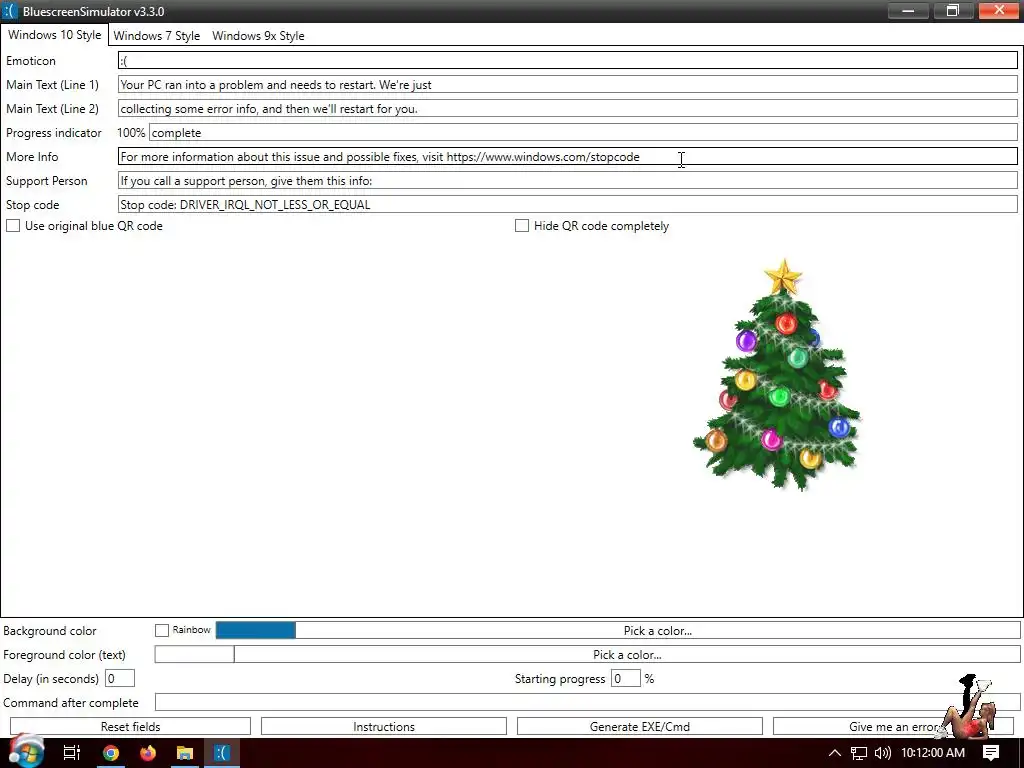Click the Foreground color (text) label
1024x768 pixels.
click(64, 655)
